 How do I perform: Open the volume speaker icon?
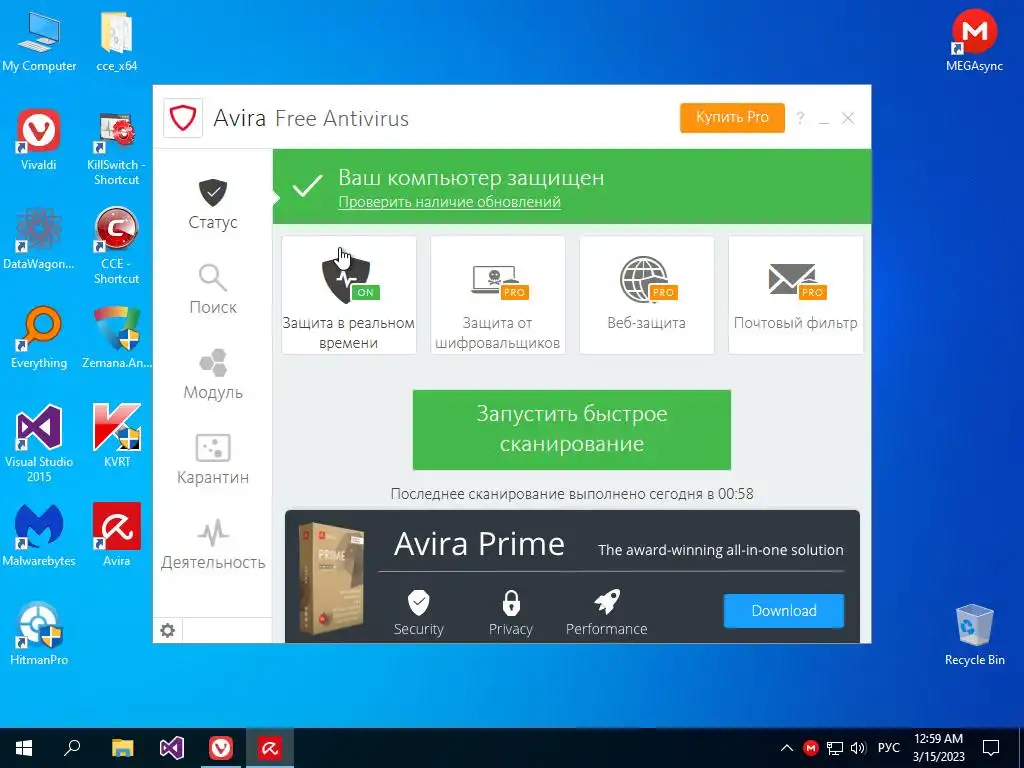[x=858, y=748]
